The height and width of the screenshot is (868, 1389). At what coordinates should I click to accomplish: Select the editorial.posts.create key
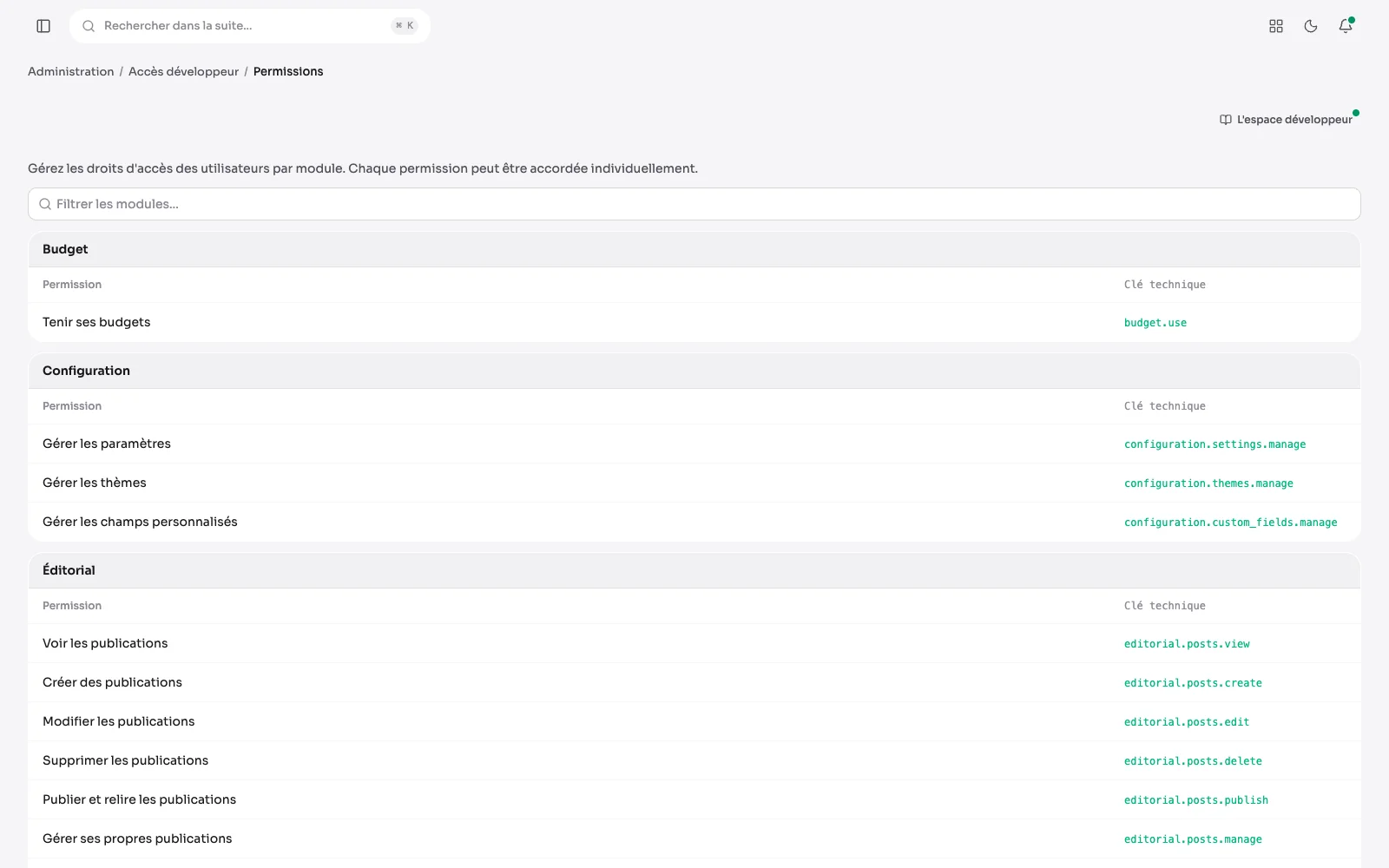pyautogui.click(x=1193, y=683)
